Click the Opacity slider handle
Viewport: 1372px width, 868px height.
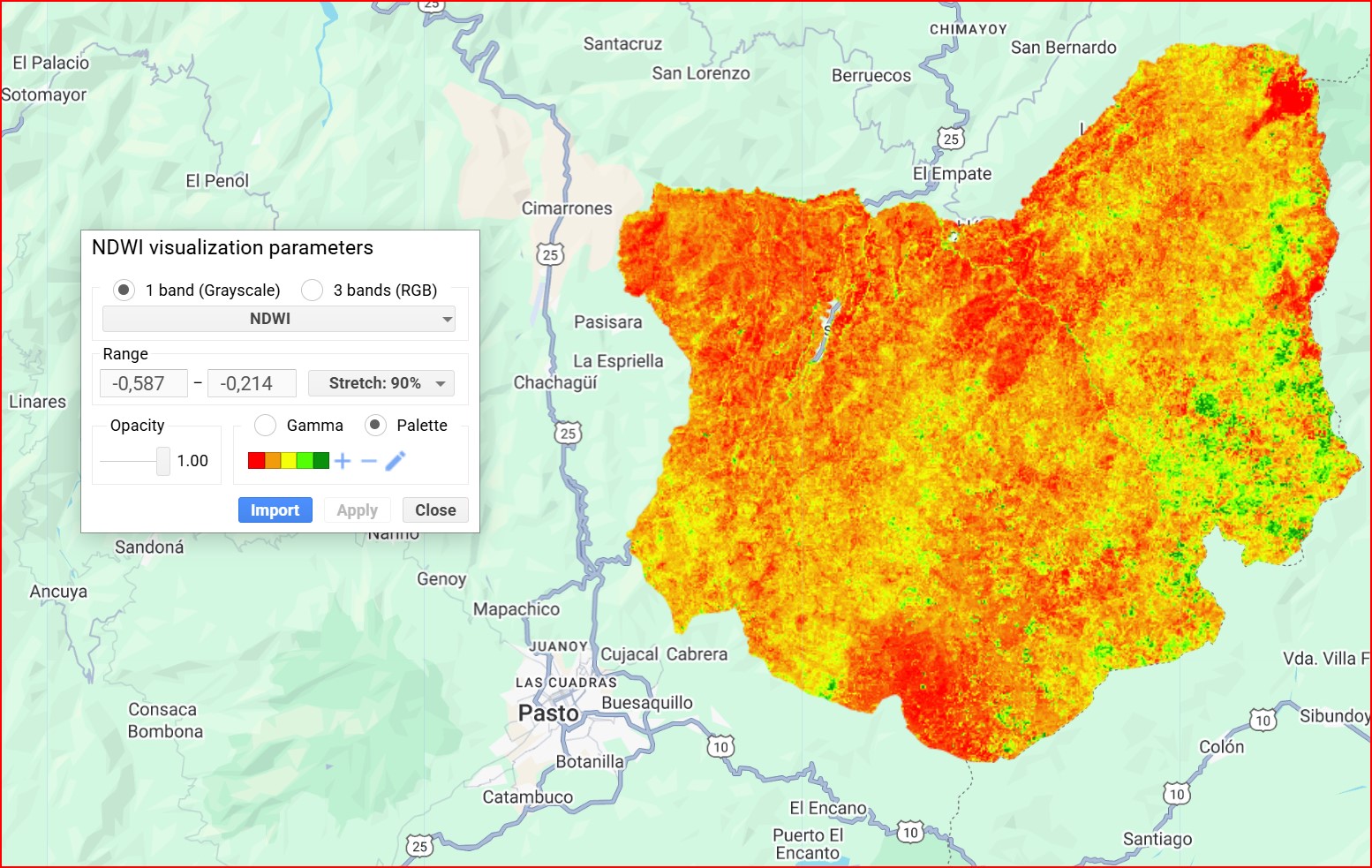163,461
